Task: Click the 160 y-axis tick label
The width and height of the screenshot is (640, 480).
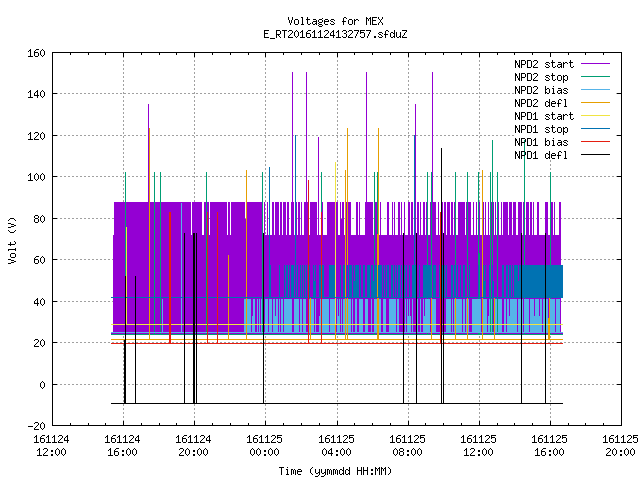Action: point(36,53)
